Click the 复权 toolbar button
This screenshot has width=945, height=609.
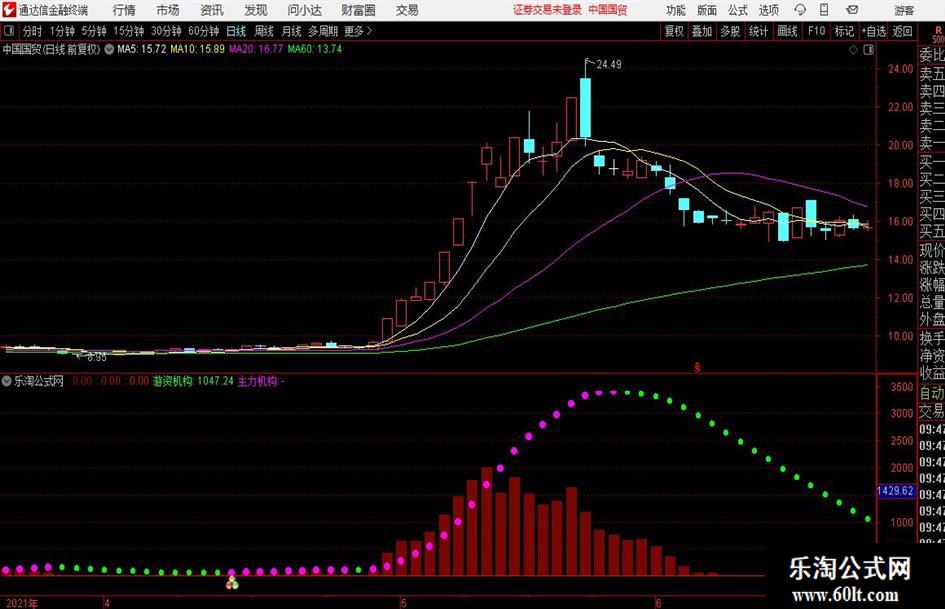674,31
